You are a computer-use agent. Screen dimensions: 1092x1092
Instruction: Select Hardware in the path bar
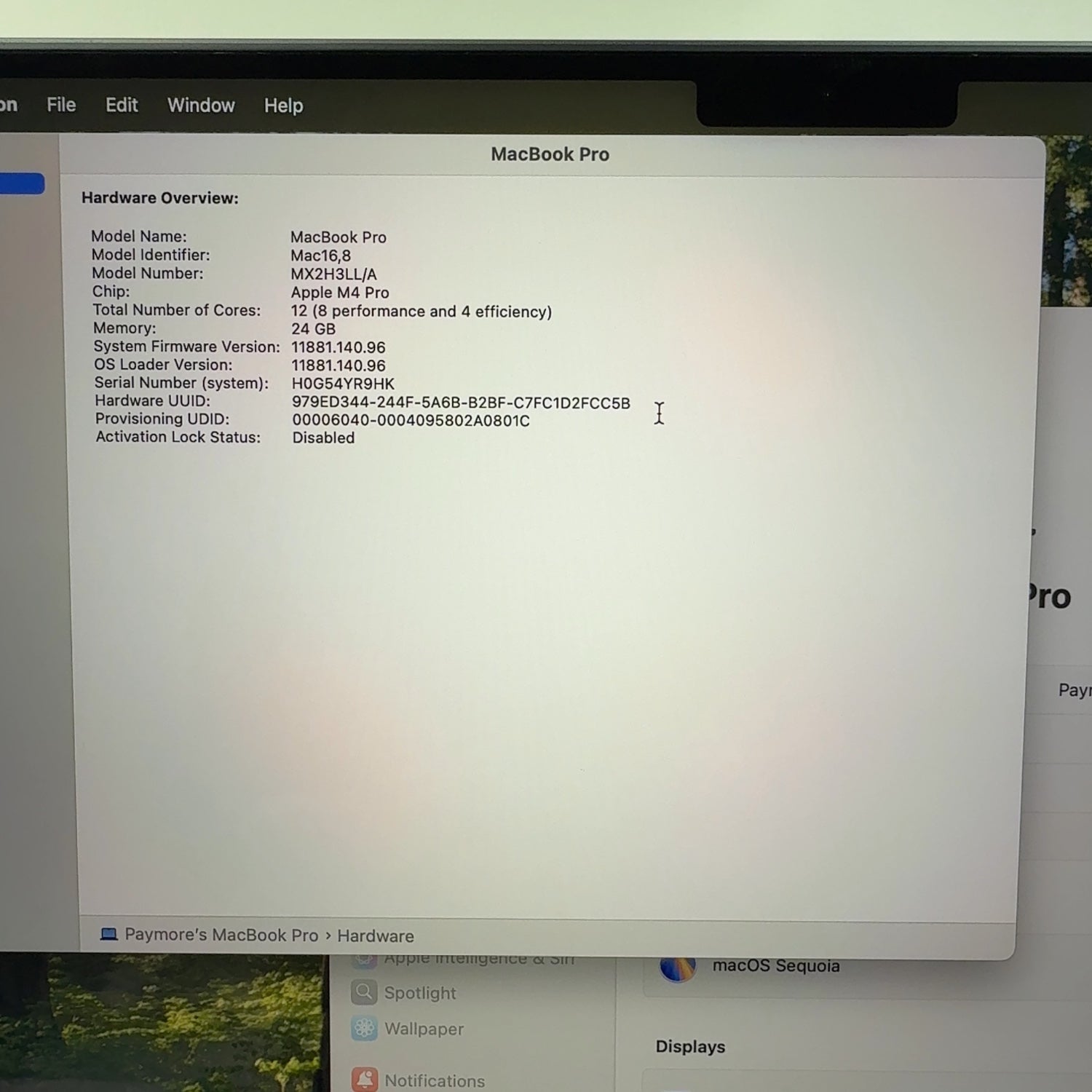(x=376, y=935)
